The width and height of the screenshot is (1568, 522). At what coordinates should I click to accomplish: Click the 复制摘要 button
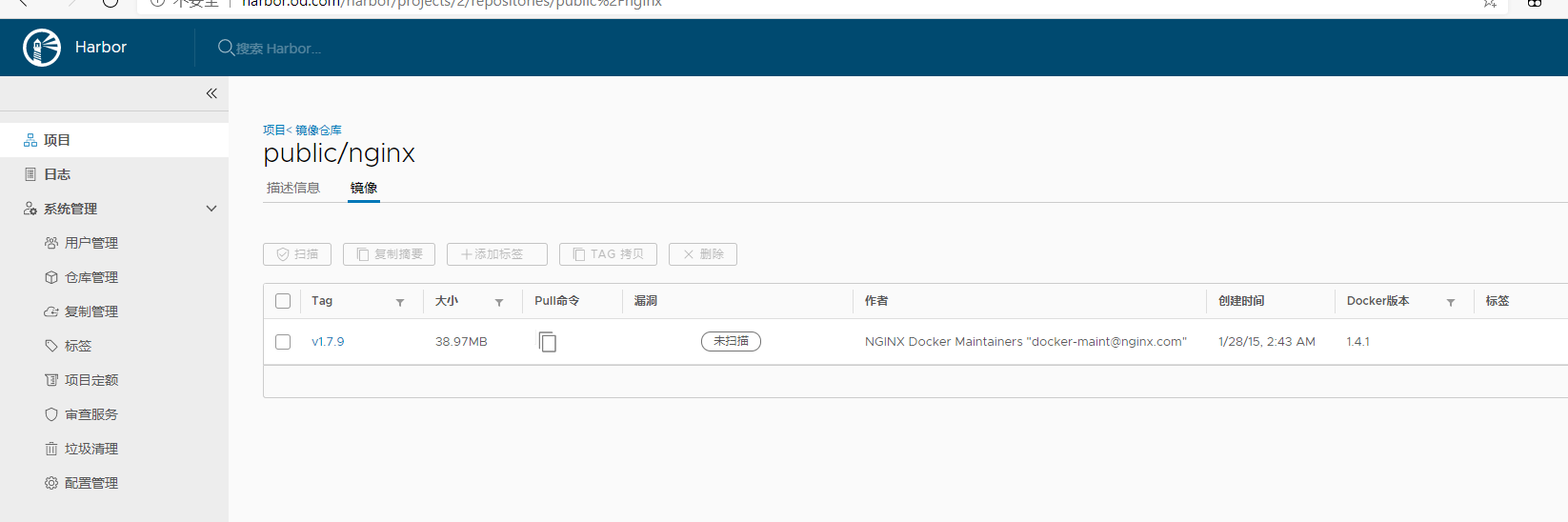(389, 254)
